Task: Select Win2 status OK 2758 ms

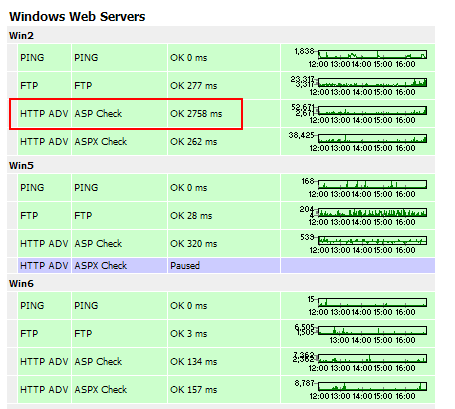Action: pos(196,113)
